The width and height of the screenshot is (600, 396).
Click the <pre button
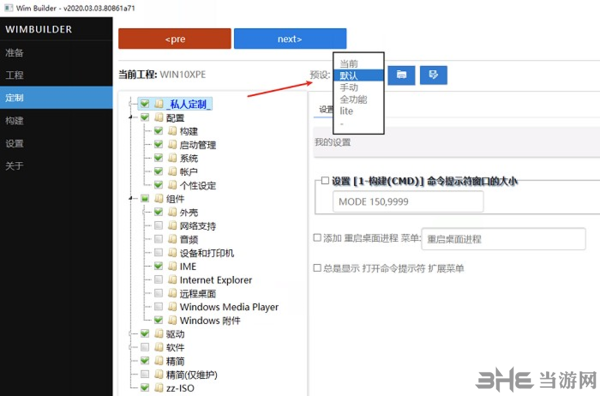[175, 39]
